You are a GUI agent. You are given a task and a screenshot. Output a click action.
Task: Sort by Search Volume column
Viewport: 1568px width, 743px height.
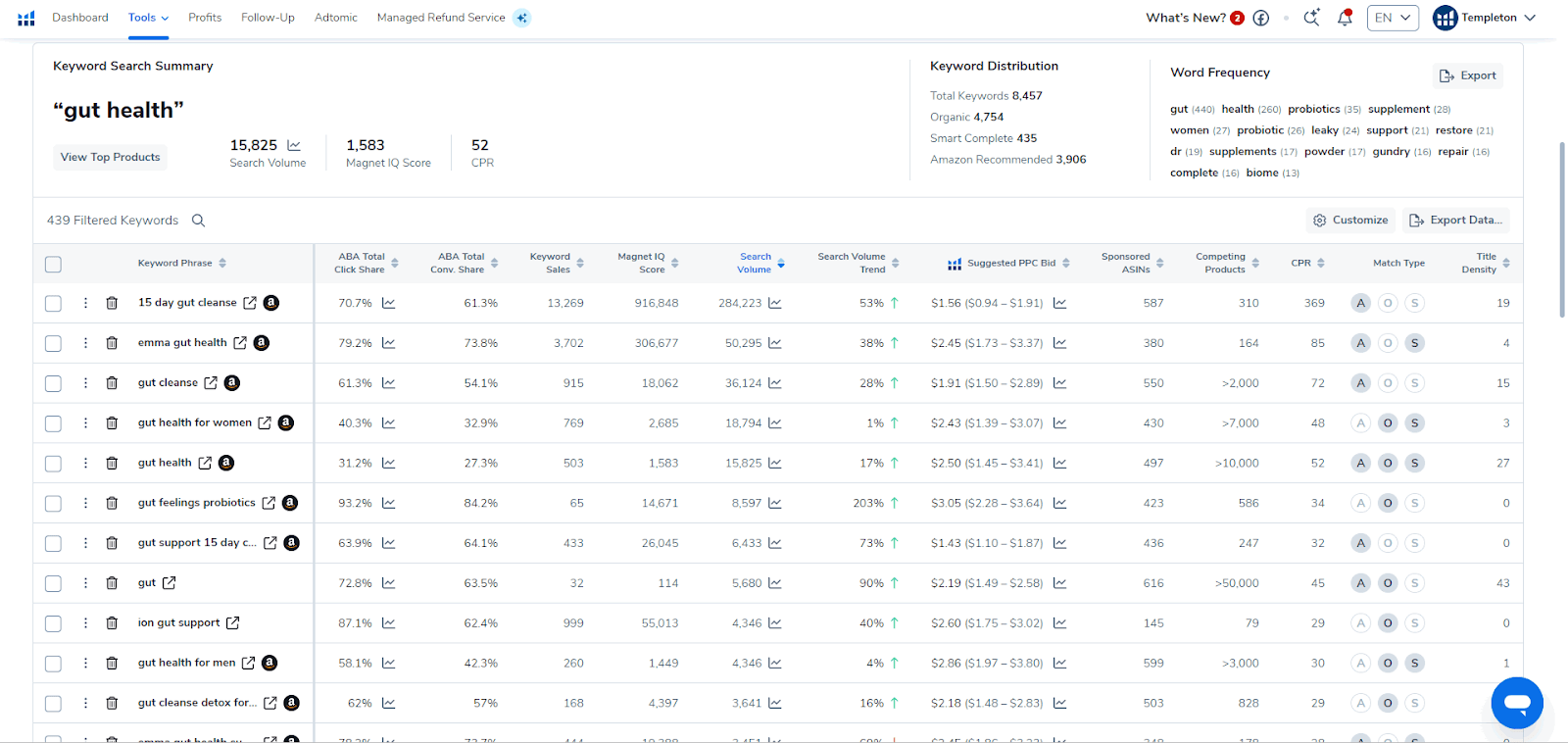click(756, 263)
